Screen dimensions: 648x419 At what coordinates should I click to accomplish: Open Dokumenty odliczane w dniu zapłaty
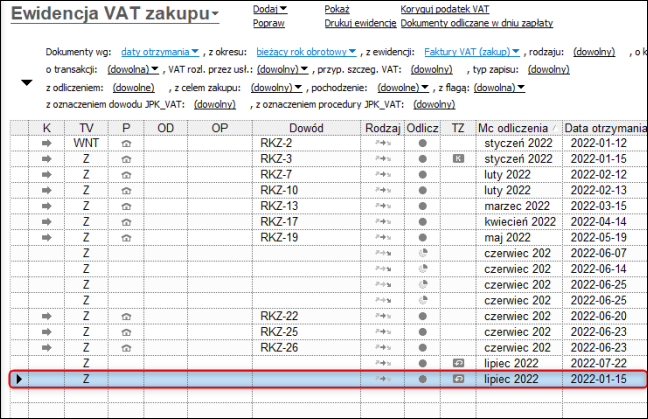point(476,23)
